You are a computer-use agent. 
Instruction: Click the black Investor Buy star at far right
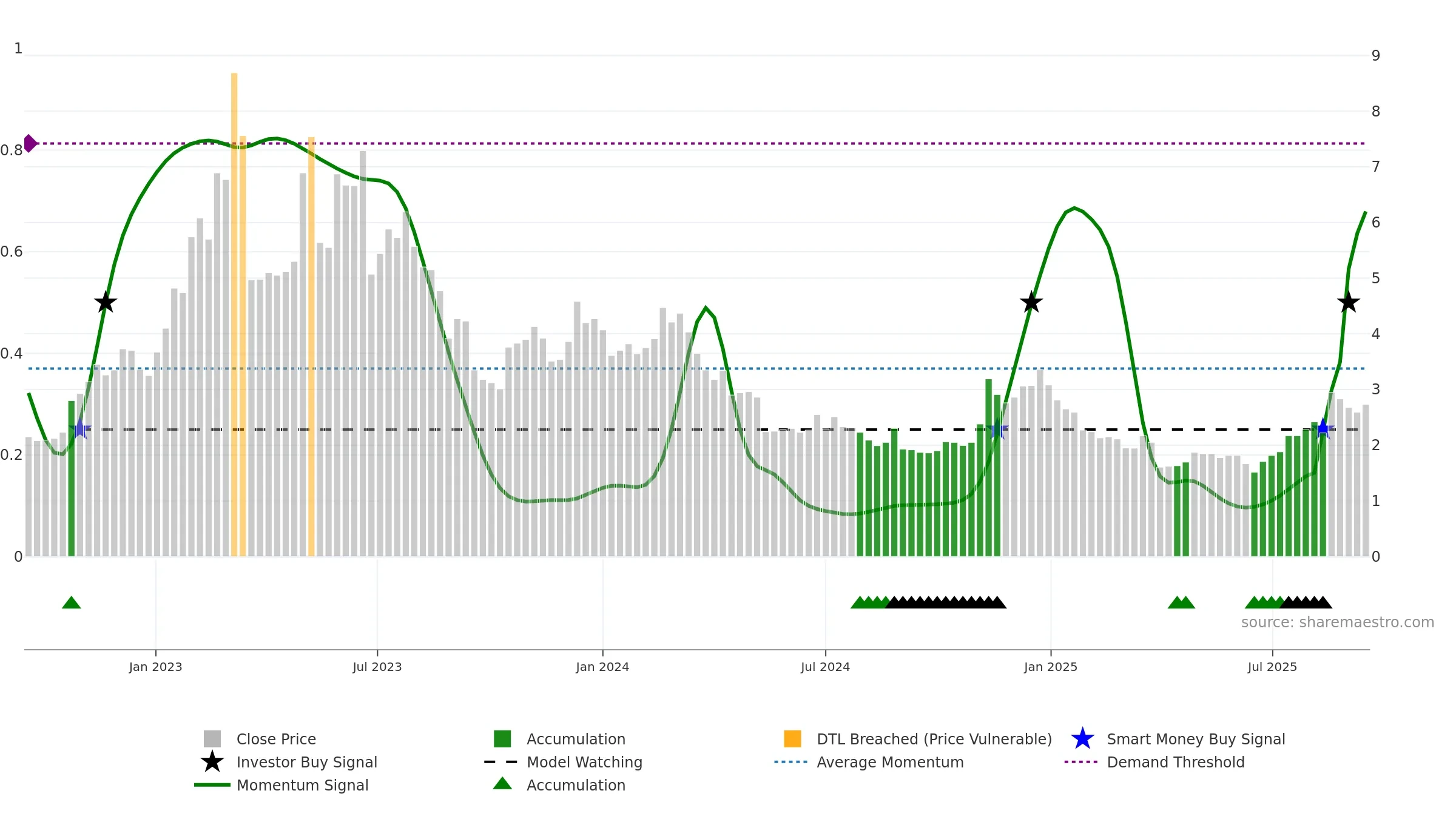pyautogui.click(x=1349, y=302)
